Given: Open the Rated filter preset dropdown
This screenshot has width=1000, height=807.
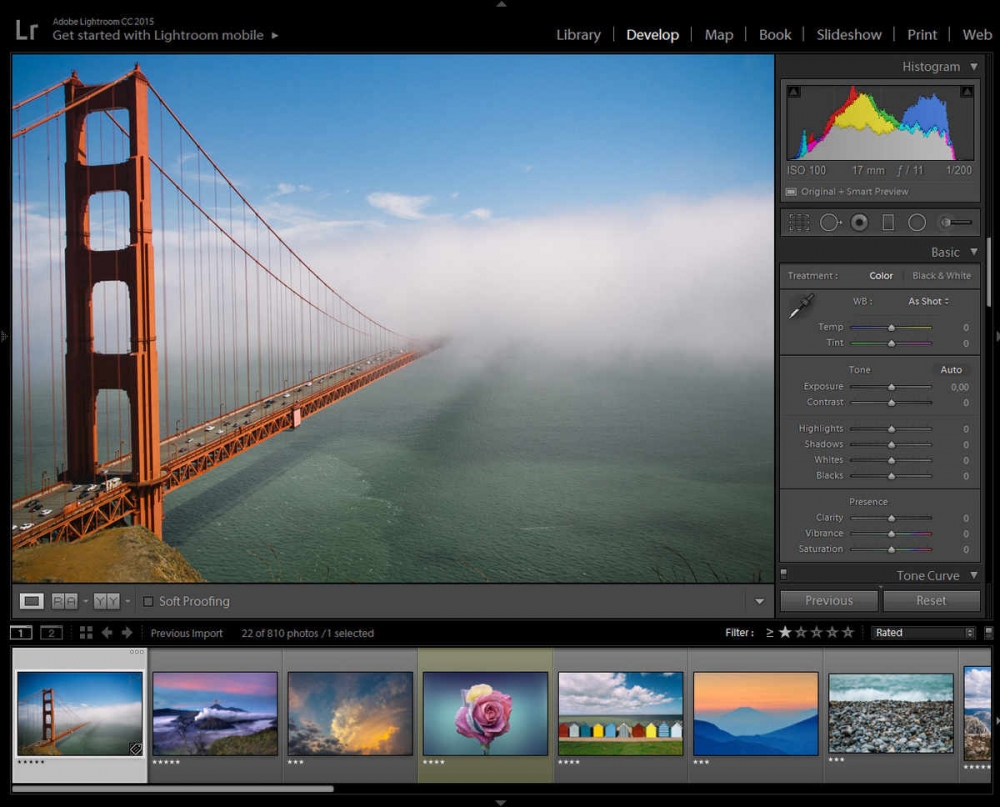Looking at the screenshot, I should click(923, 632).
